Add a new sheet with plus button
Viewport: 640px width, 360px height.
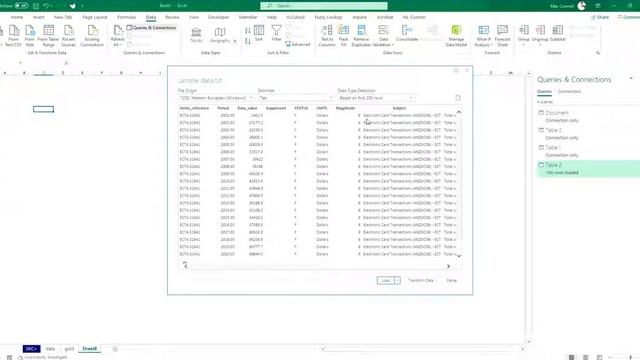[115, 349]
